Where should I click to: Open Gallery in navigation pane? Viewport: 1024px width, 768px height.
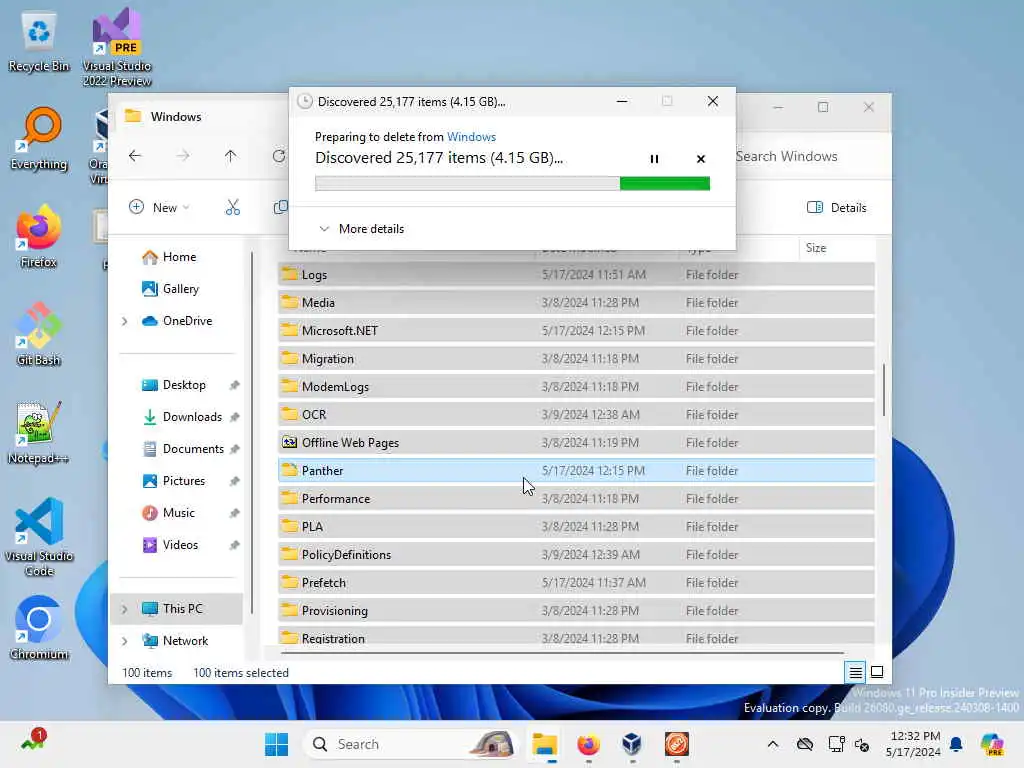point(170,289)
